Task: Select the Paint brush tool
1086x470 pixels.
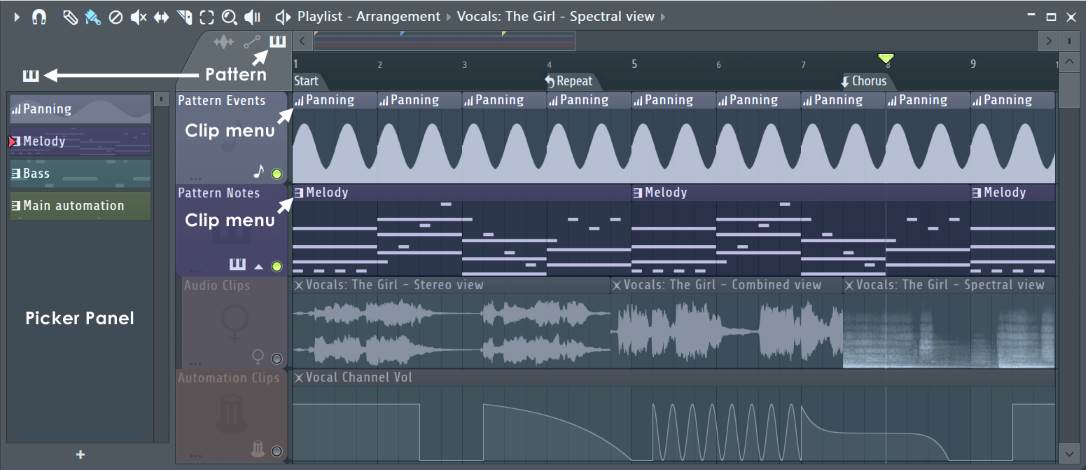Action: click(92, 16)
